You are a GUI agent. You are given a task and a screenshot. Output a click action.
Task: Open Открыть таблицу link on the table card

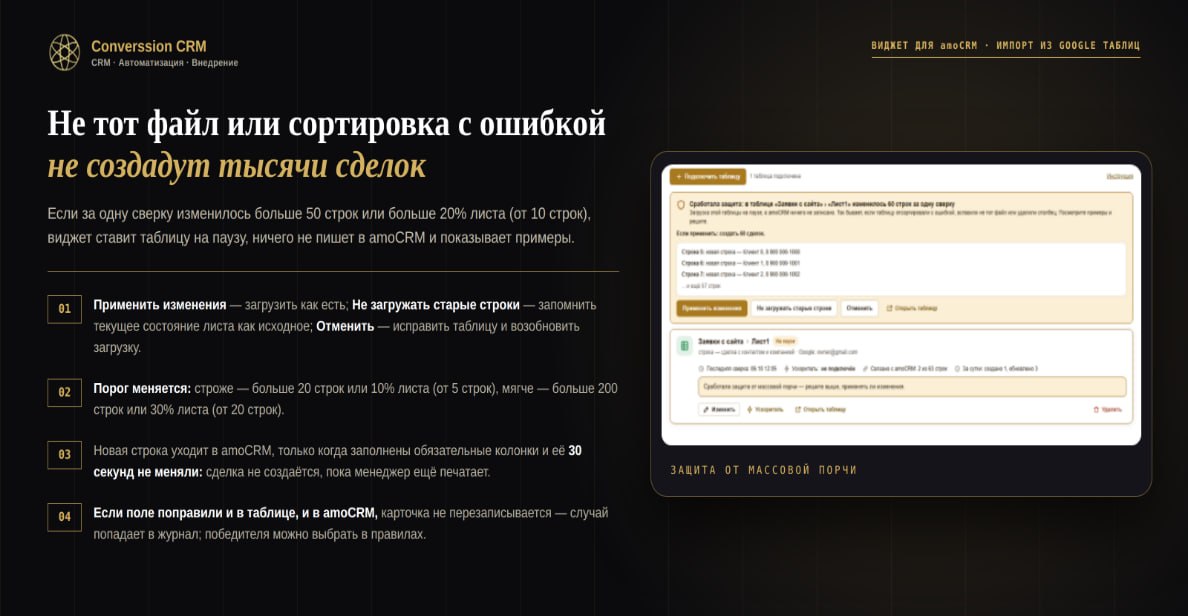coord(820,409)
